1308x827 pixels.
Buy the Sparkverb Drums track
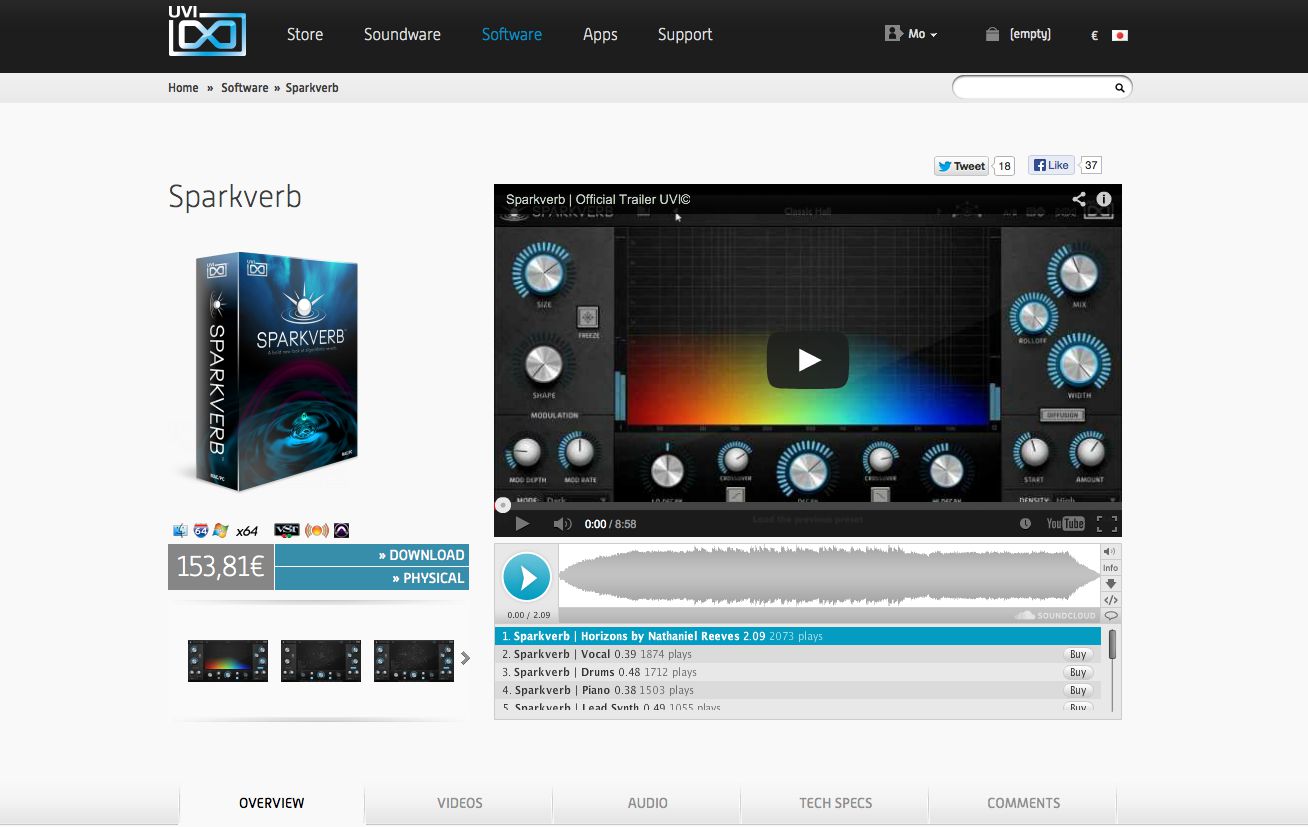point(1078,673)
